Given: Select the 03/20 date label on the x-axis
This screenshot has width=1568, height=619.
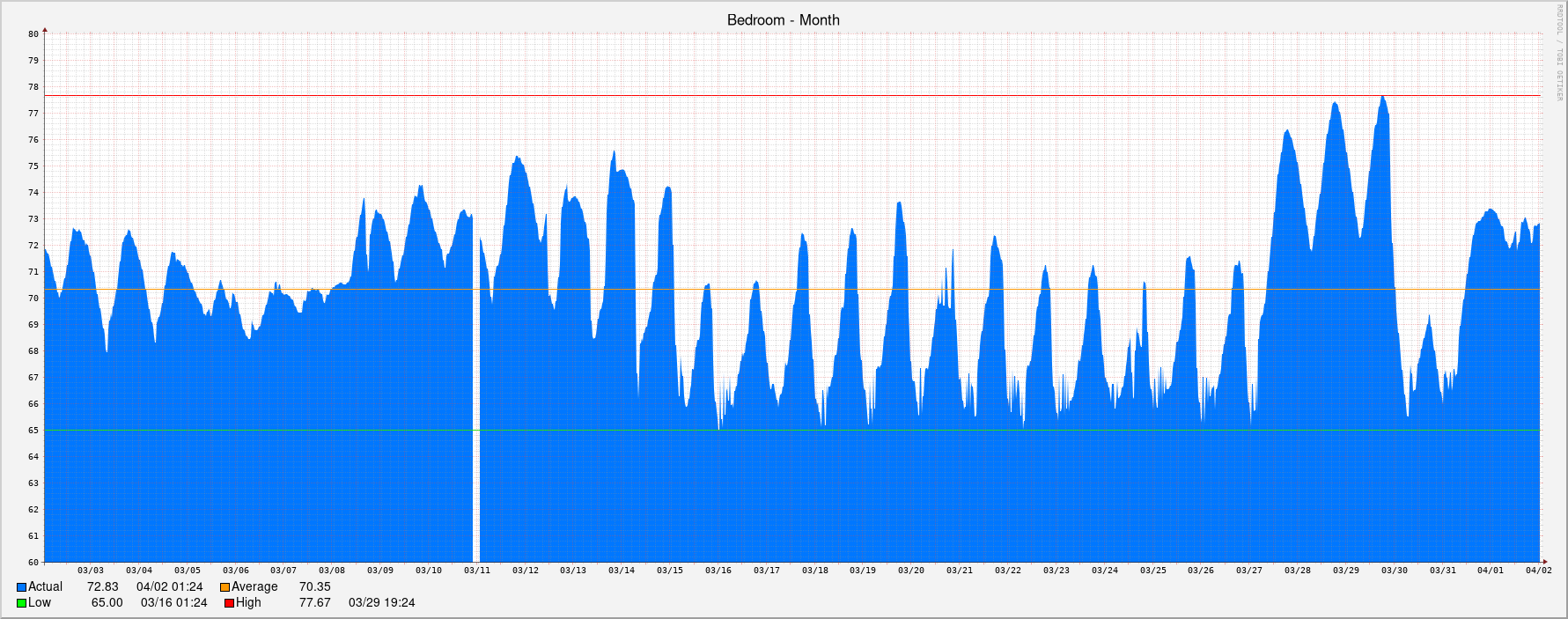Looking at the screenshot, I should [911, 571].
